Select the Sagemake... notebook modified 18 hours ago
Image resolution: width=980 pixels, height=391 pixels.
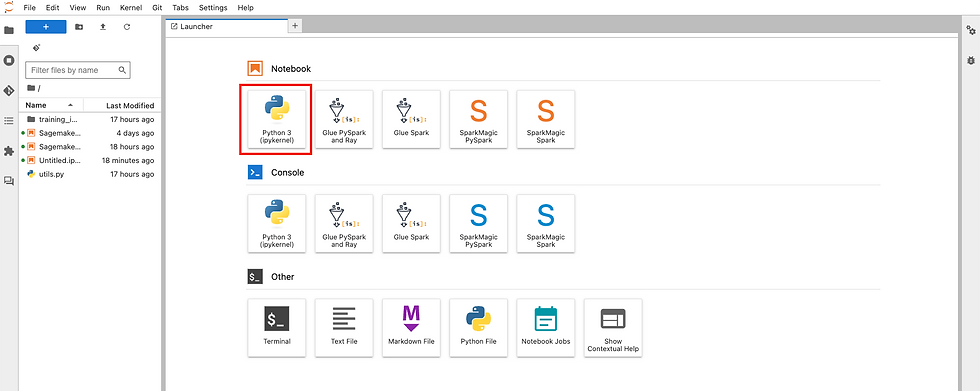click(x=90, y=147)
